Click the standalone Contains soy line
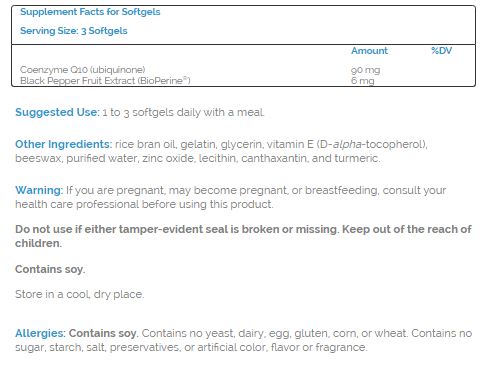 pyautogui.click(x=50, y=269)
